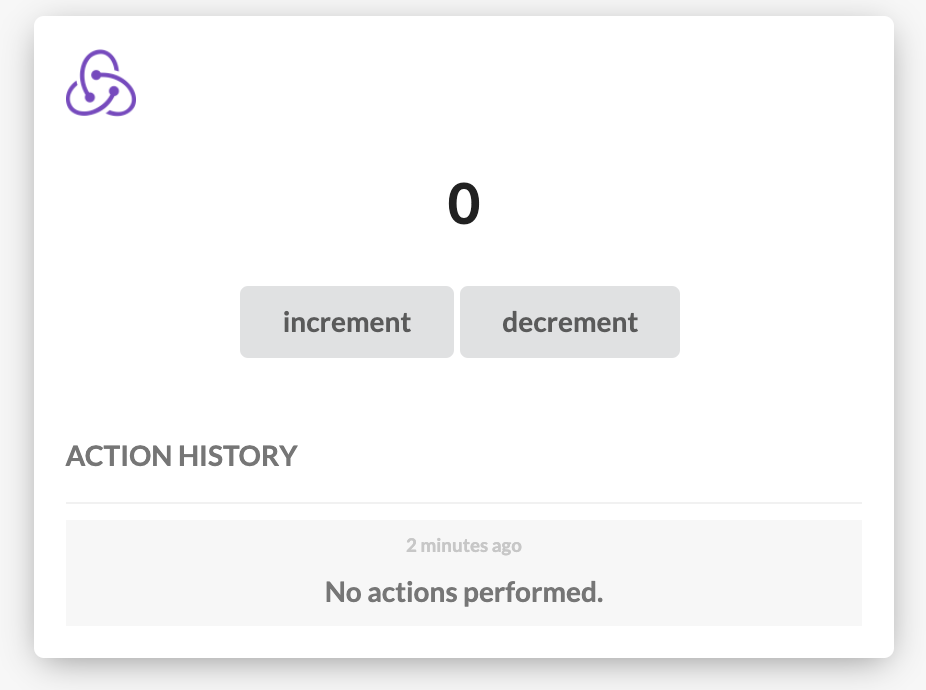Click the "No actions performed." message

[464, 592]
